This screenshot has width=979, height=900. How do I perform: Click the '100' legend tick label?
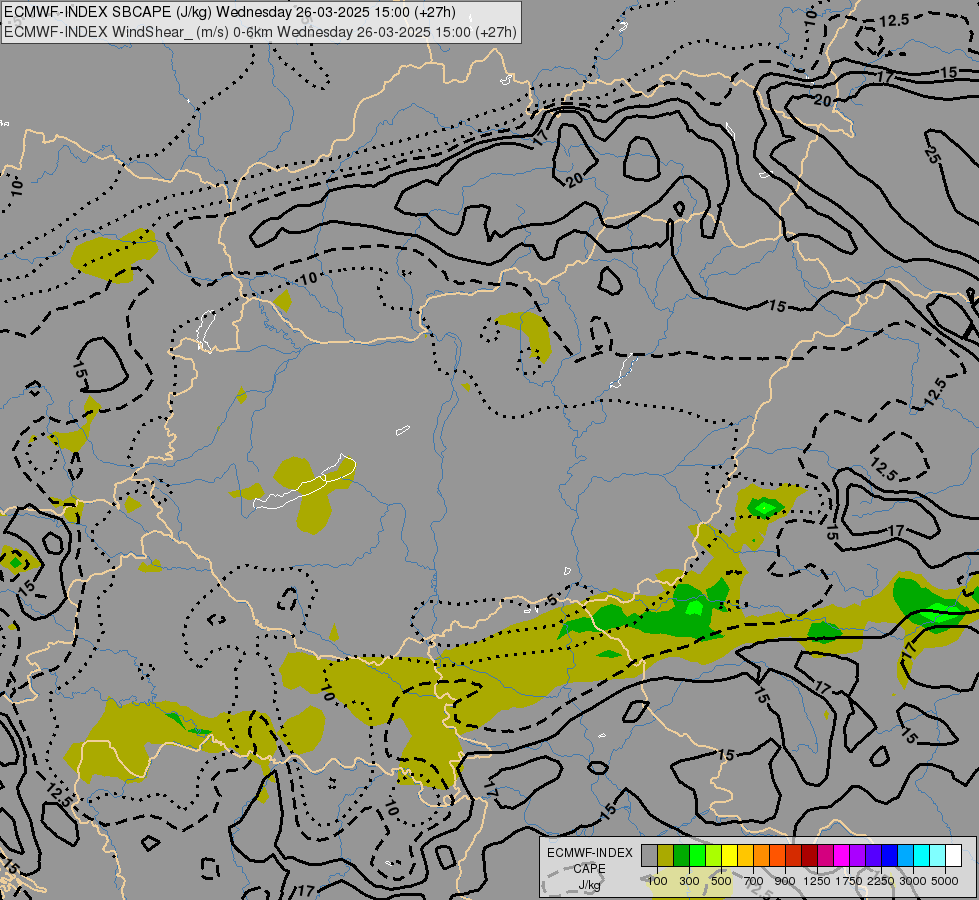click(x=657, y=881)
